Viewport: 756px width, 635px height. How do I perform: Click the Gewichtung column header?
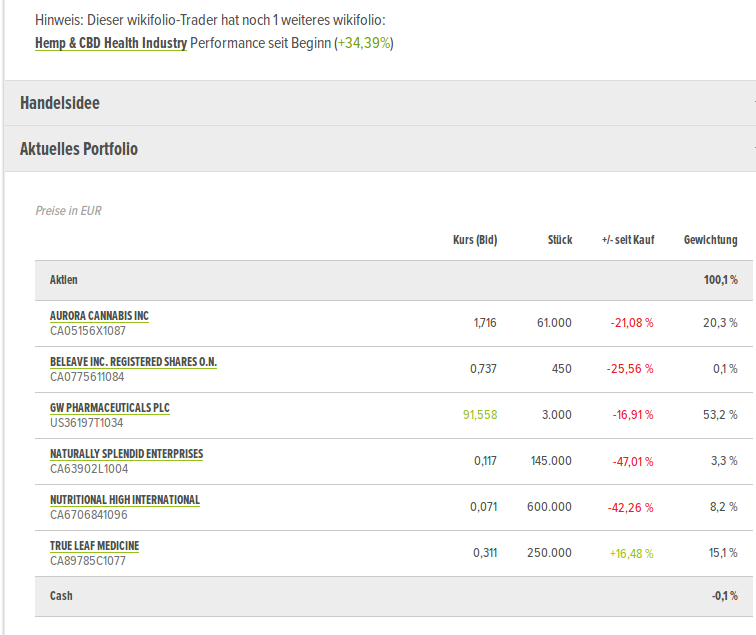(710, 240)
